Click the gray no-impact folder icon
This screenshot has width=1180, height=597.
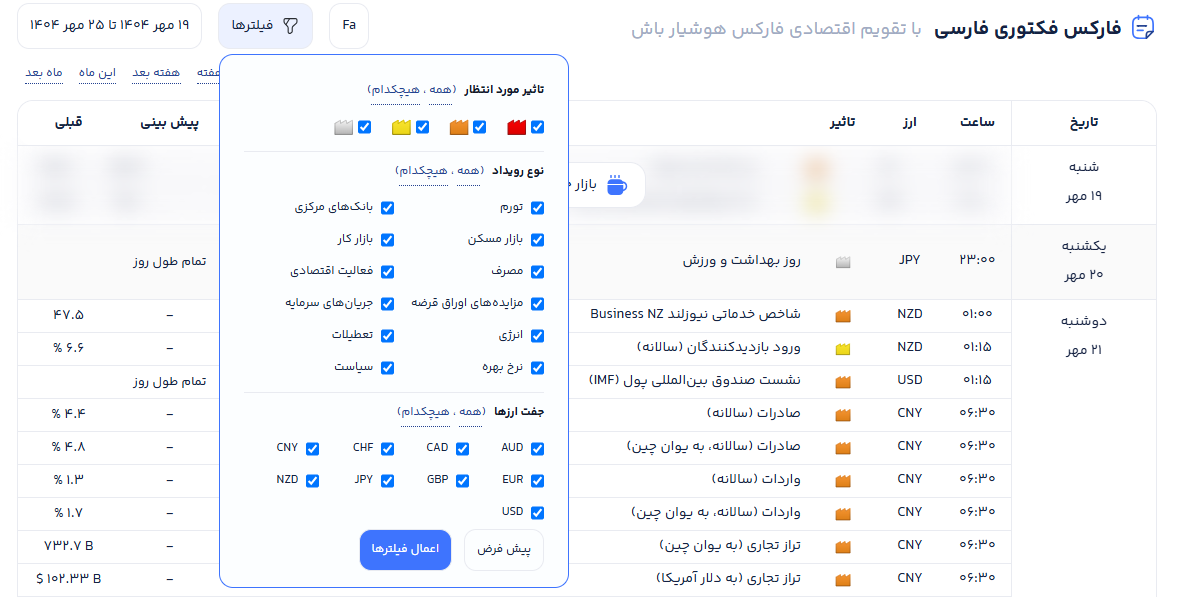pyautogui.click(x=343, y=128)
